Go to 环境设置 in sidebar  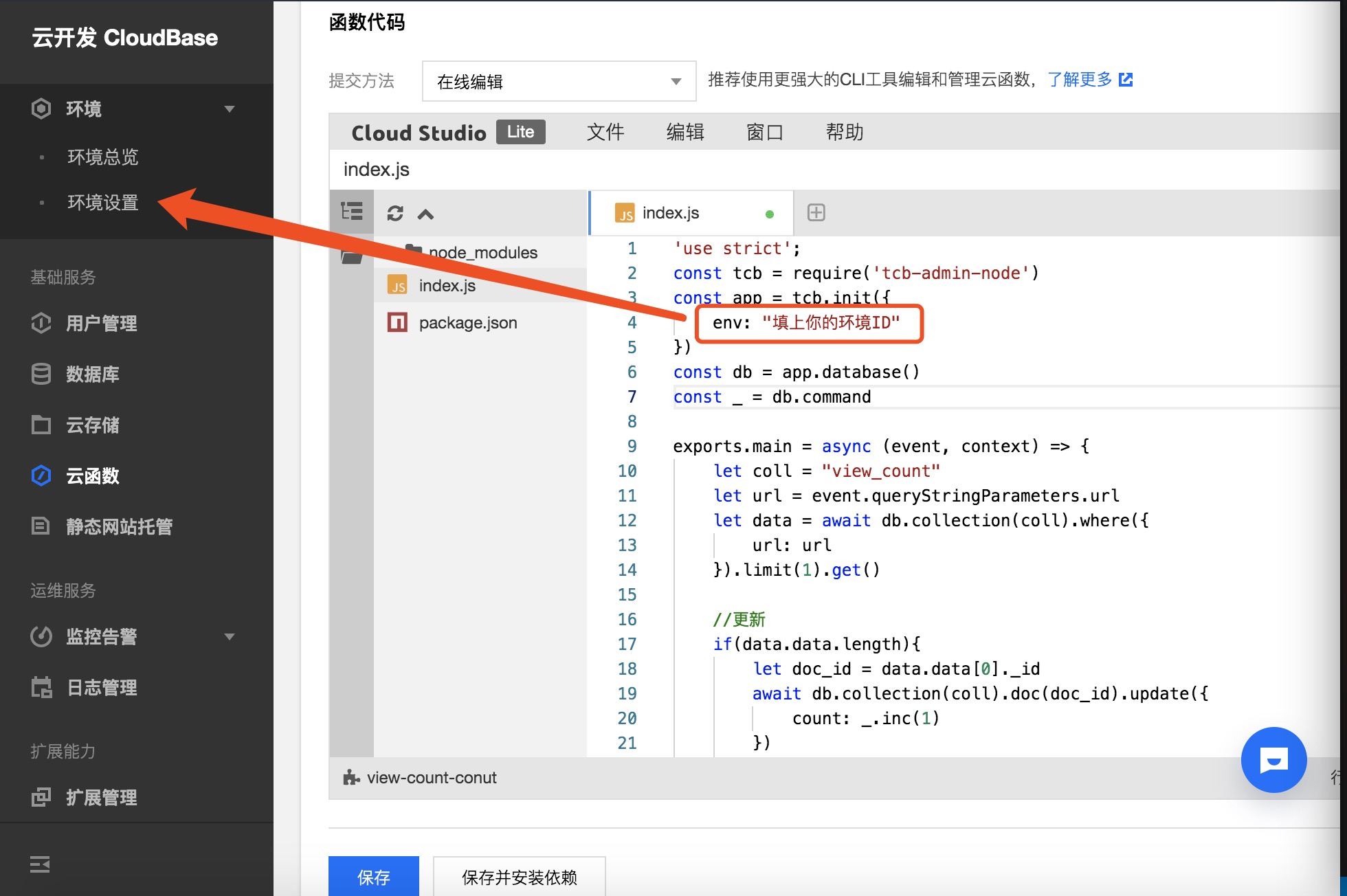coord(103,203)
